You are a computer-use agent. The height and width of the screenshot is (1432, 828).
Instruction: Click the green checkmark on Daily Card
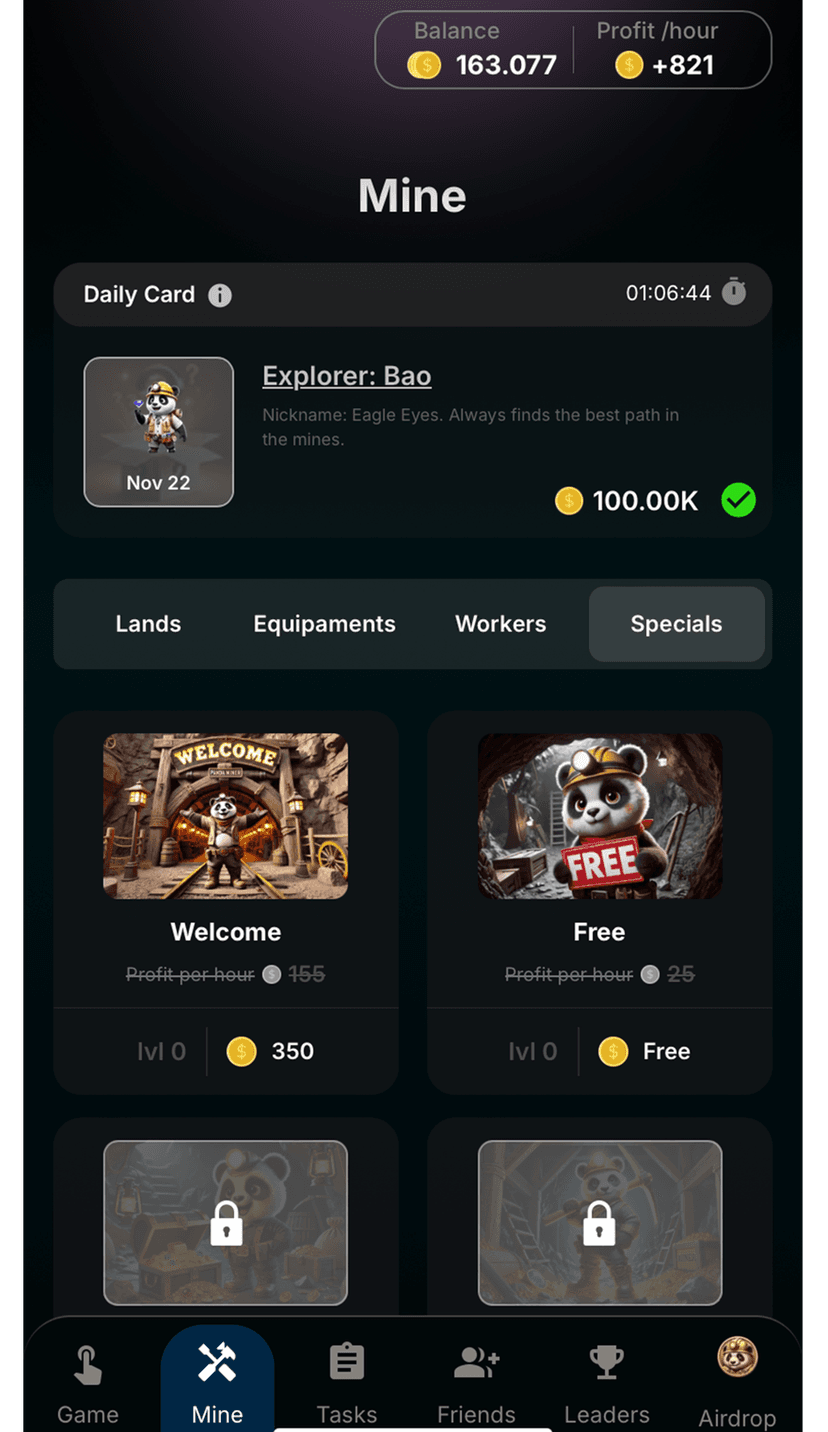pos(738,500)
